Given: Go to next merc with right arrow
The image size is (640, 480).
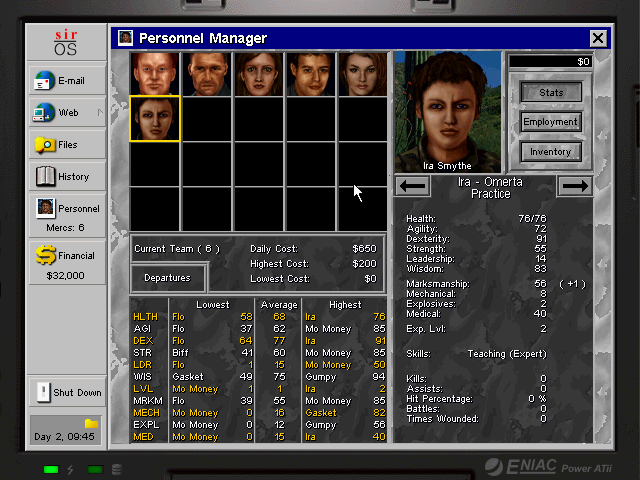Looking at the screenshot, I should click(575, 186).
